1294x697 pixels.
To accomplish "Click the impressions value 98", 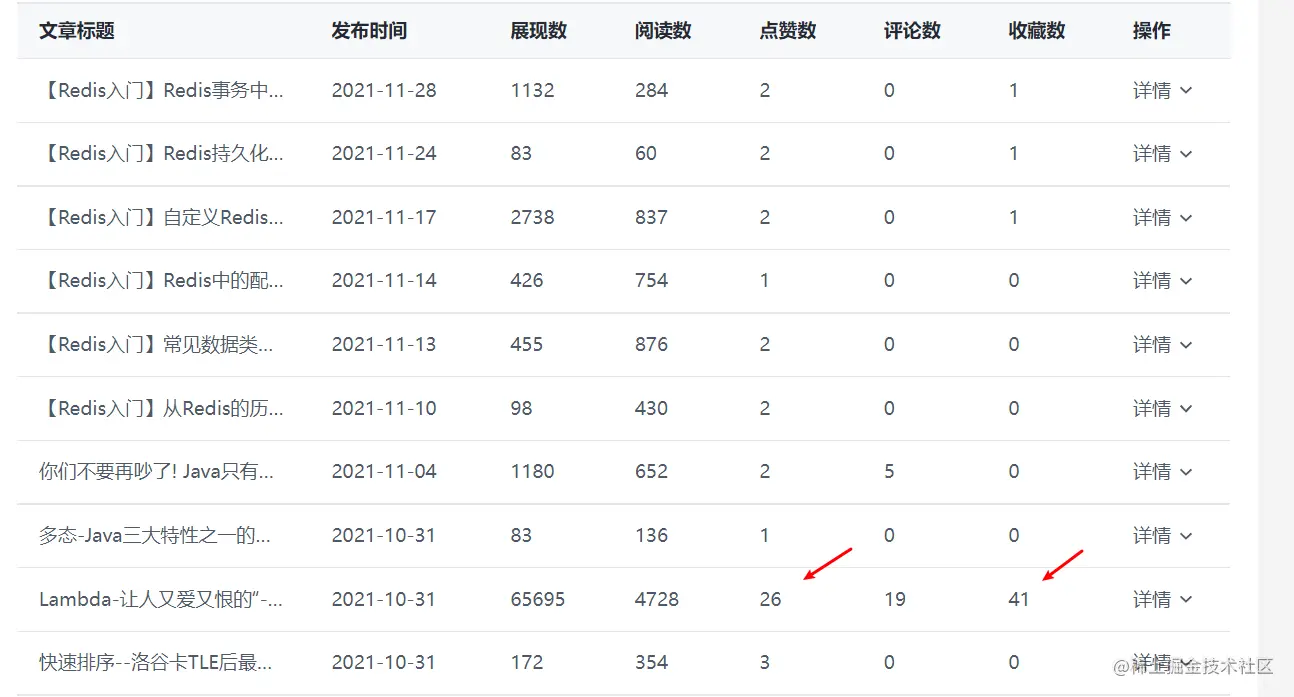I will pyautogui.click(x=521, y=408).
